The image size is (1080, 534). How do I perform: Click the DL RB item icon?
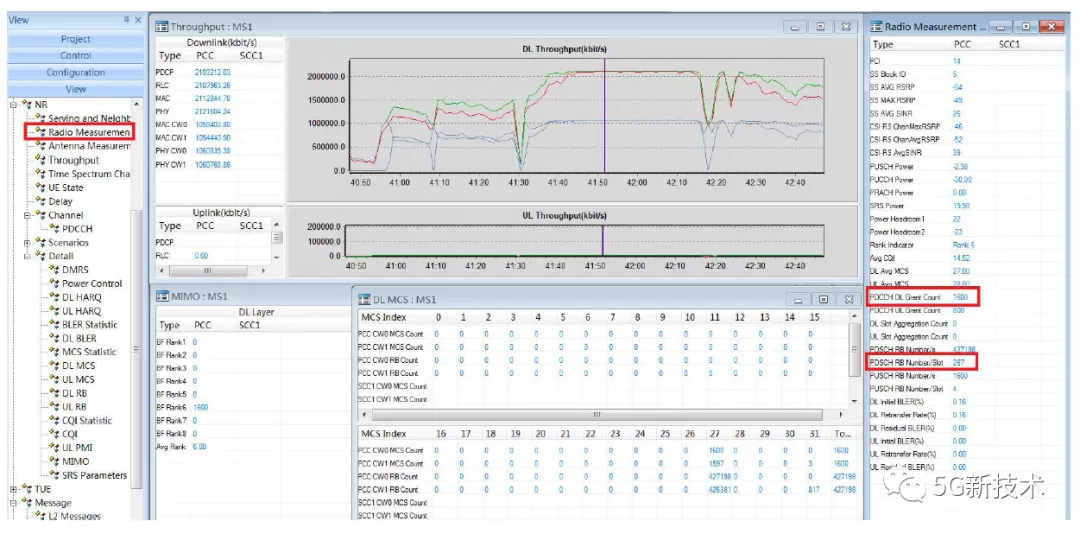pos(54,393)
